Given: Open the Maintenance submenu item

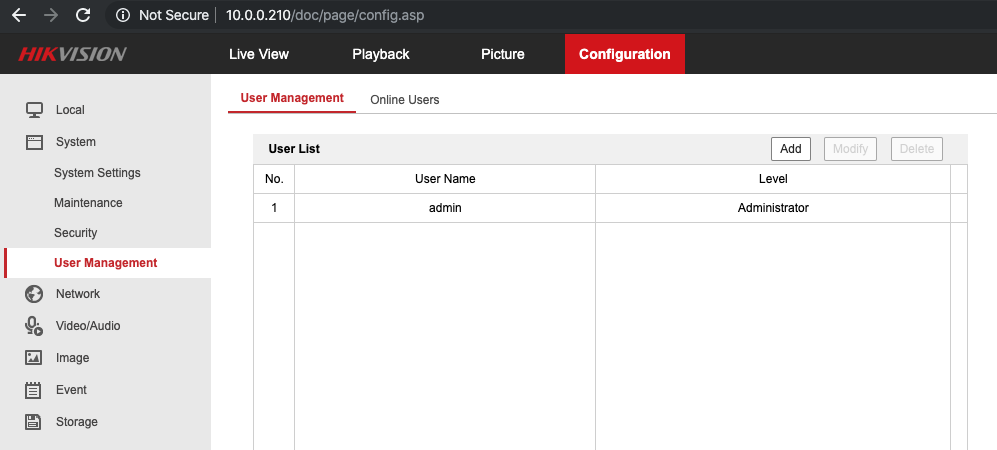Looking at the screenshot, I should tap(88, 203).
